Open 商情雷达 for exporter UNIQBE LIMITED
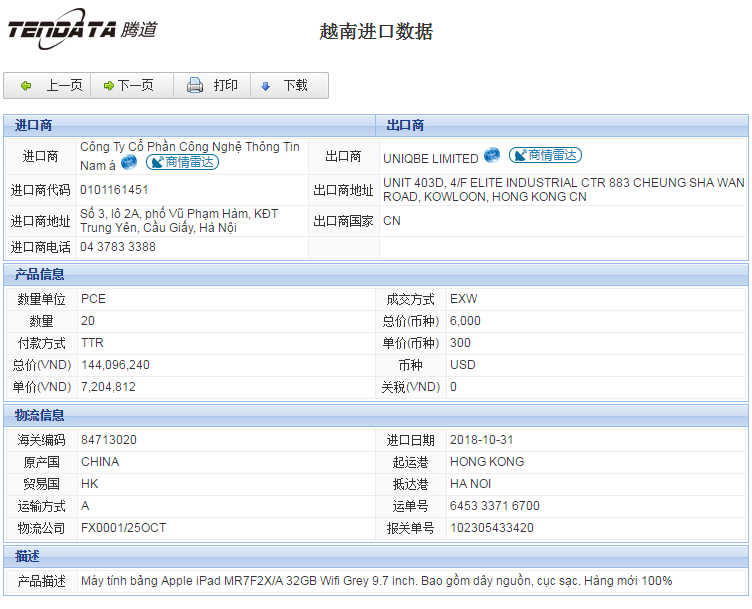 [x=545, y=156]
